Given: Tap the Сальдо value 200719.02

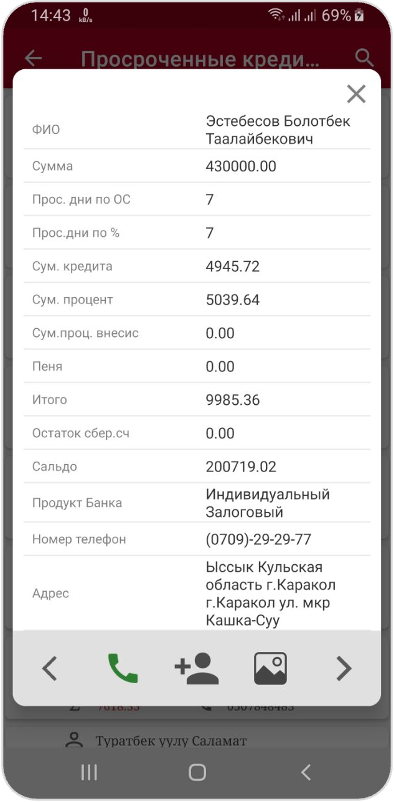Looking at the screenshot, I should (x=241, y=466).
